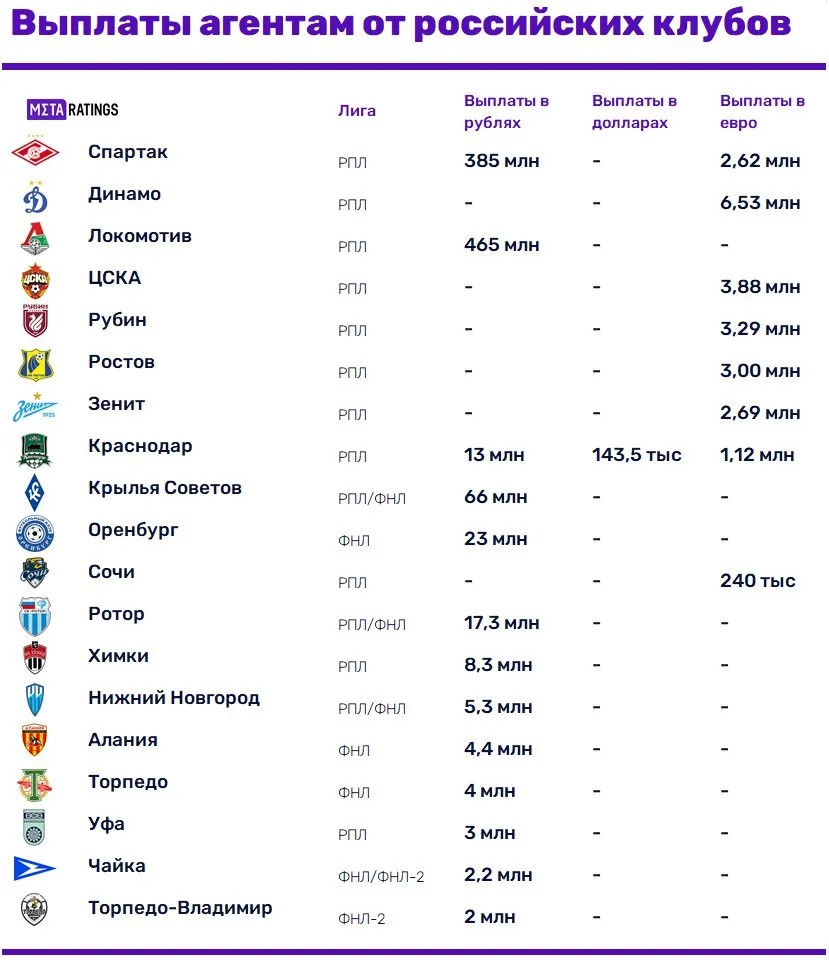829x970 pixels.
Task: Click the Lokomotiv club logo
Action: pos(35,239)
